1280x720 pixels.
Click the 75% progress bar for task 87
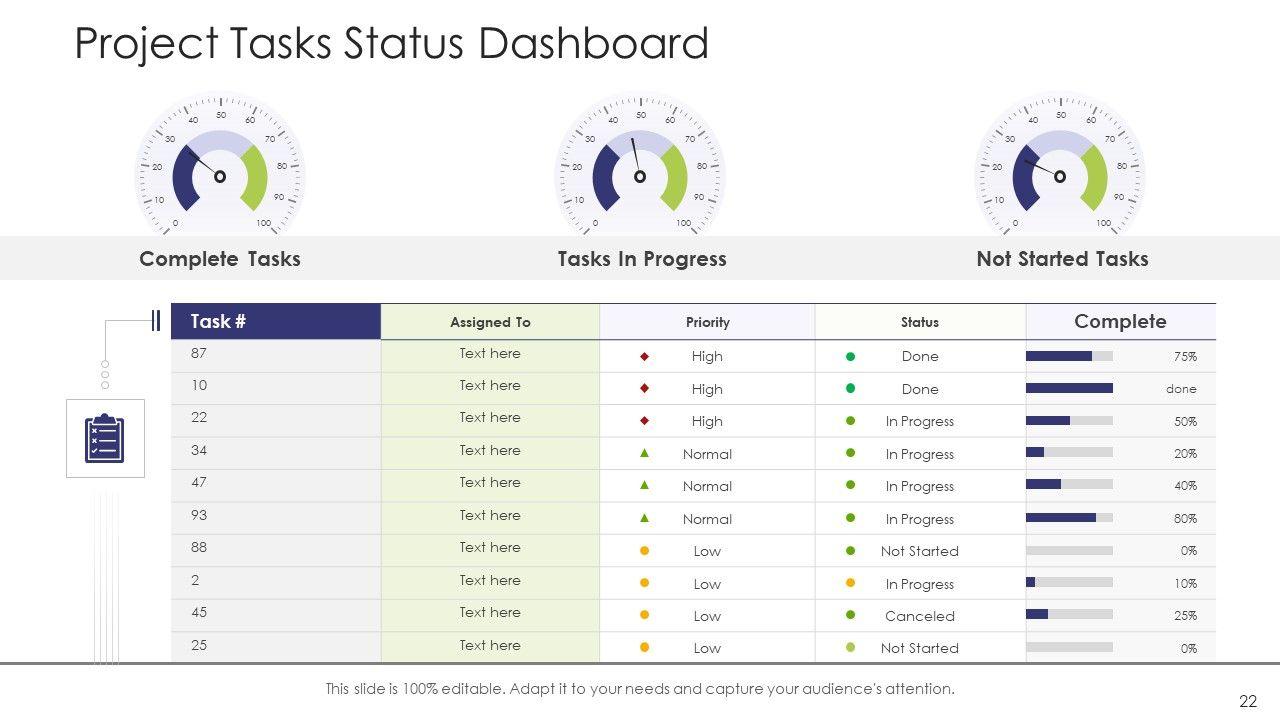click(1069, 356)
